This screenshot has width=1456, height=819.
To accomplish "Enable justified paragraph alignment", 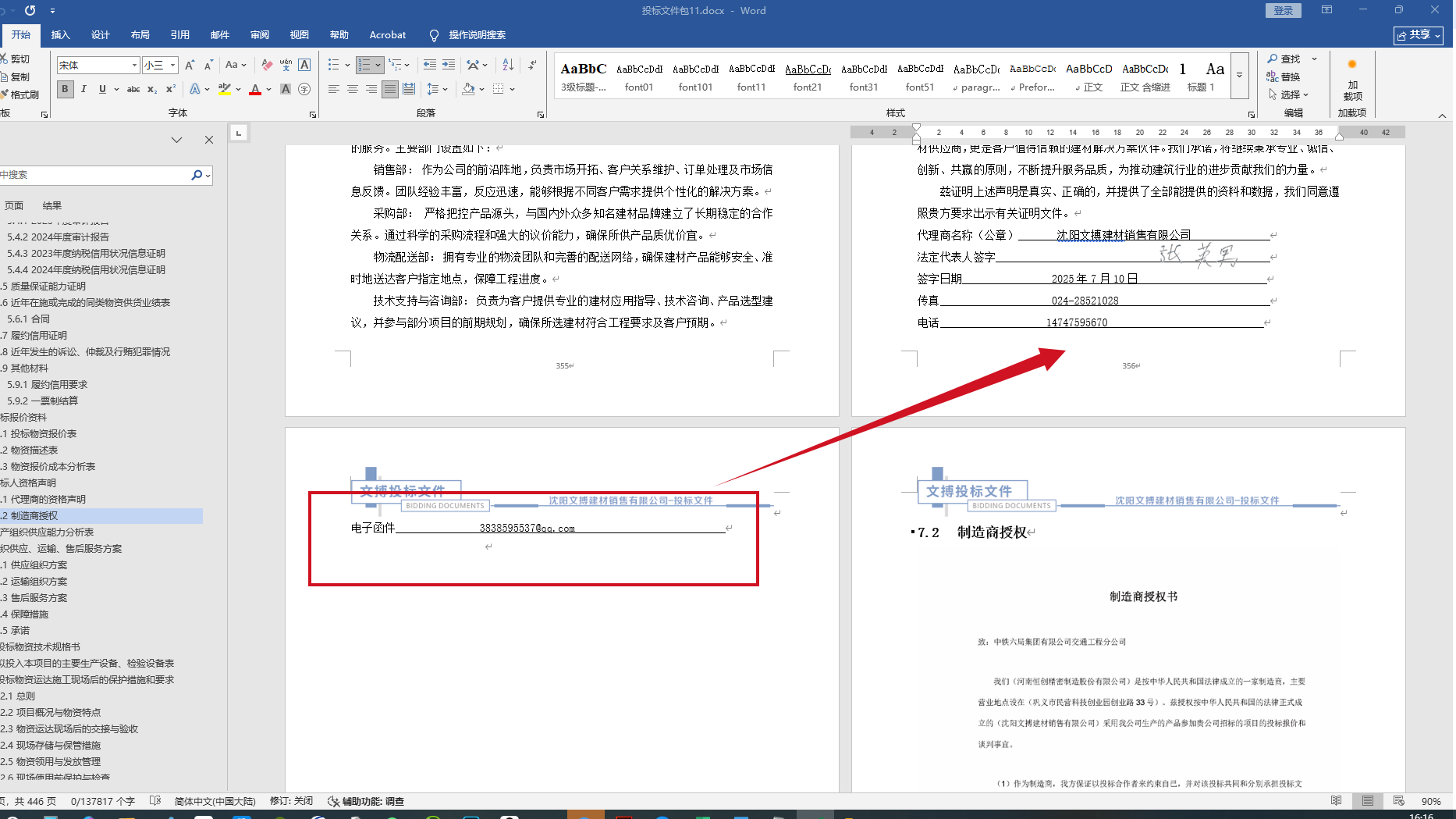I will click(x=389, y=89).
